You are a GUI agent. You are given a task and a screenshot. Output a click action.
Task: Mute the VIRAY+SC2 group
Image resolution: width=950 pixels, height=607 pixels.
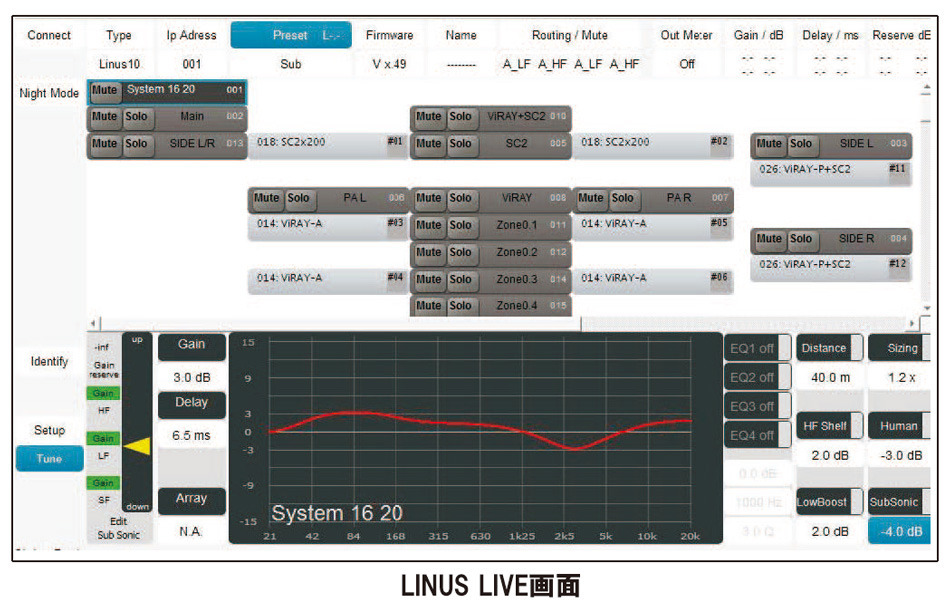[x=428, y=117]
